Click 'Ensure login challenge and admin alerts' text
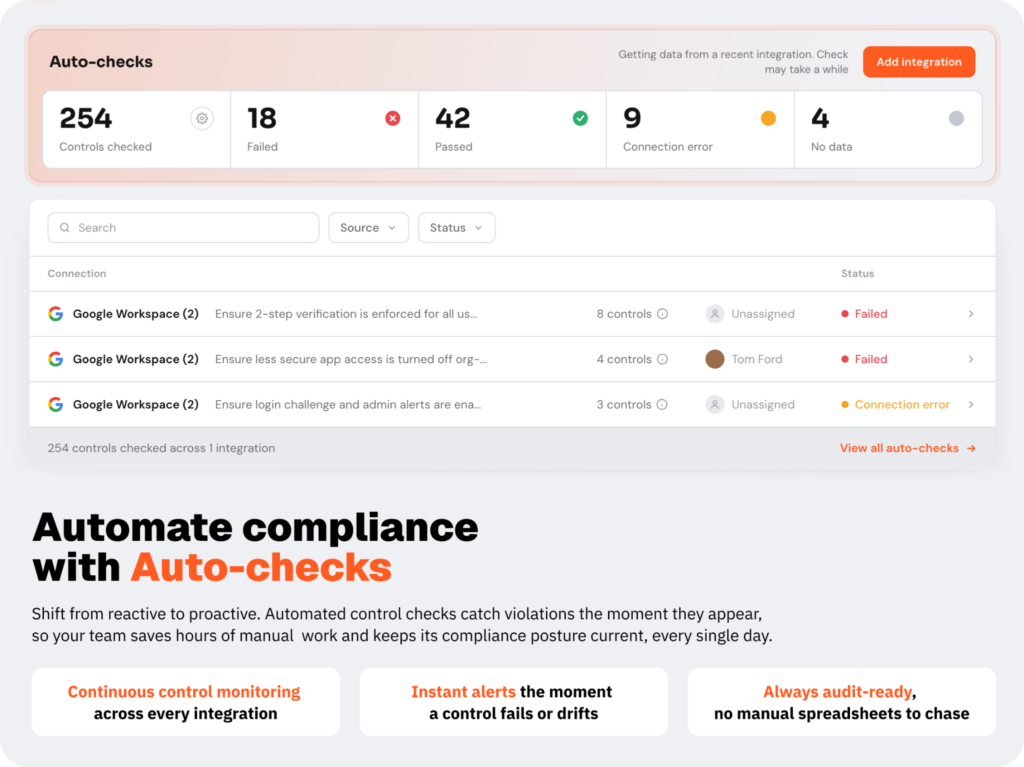 (348, 404)
